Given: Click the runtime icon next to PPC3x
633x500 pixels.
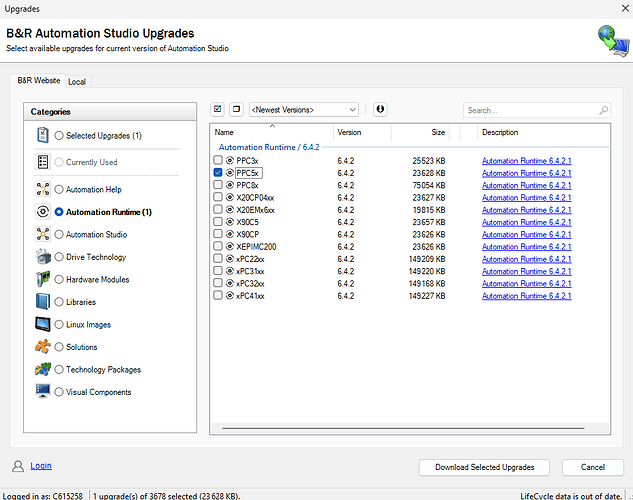Looking at the screenshot, I should point(230,161).
